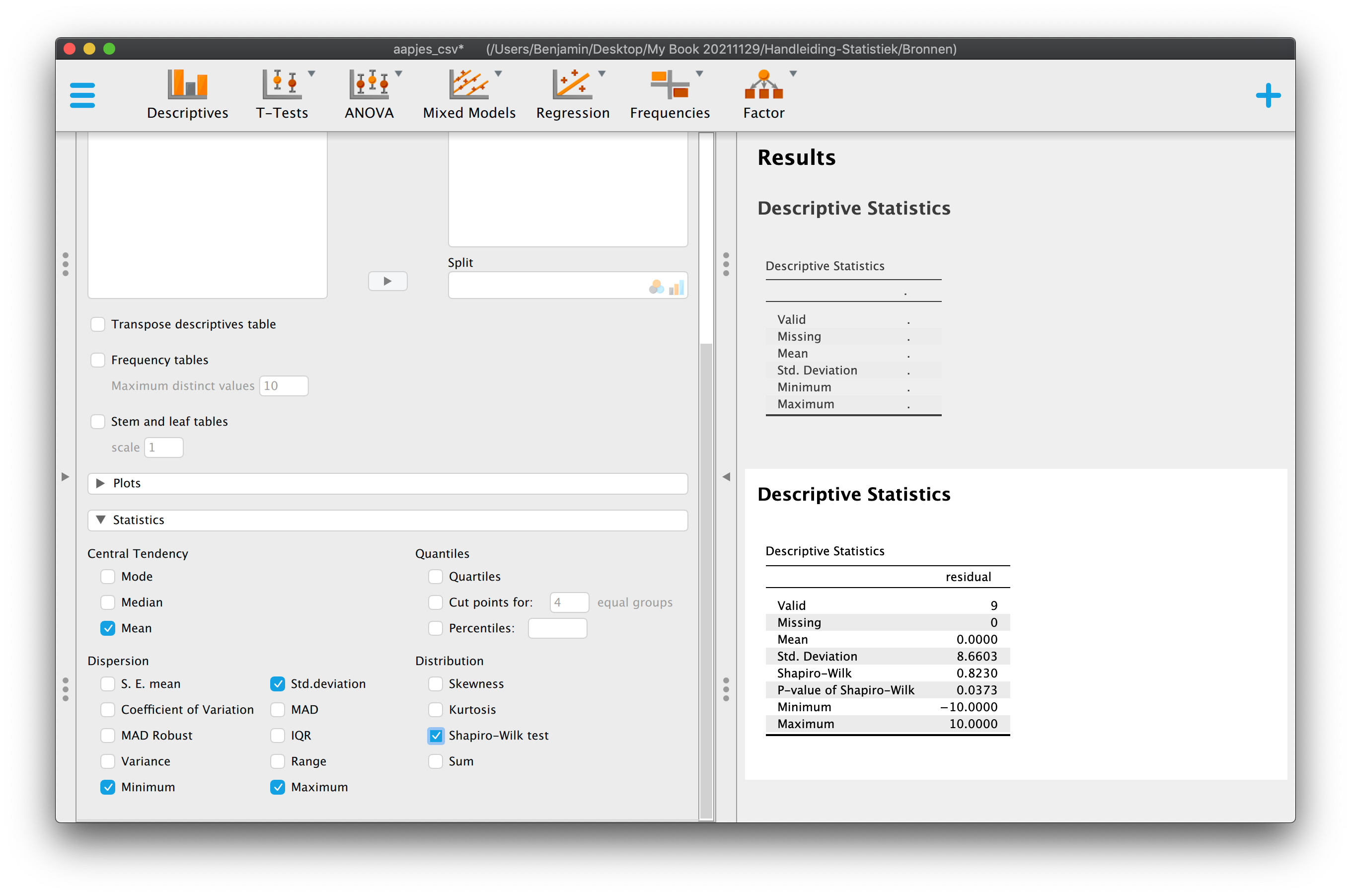This screenshot has height=896, width=1351.
Task: Click the Split variable field
Action: 568,285
